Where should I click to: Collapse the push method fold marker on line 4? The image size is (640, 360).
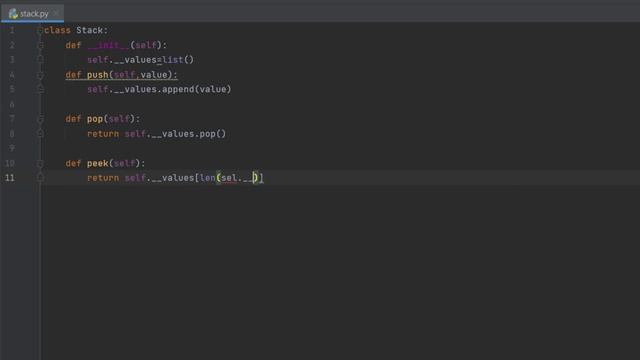click(x=40, y=75)
